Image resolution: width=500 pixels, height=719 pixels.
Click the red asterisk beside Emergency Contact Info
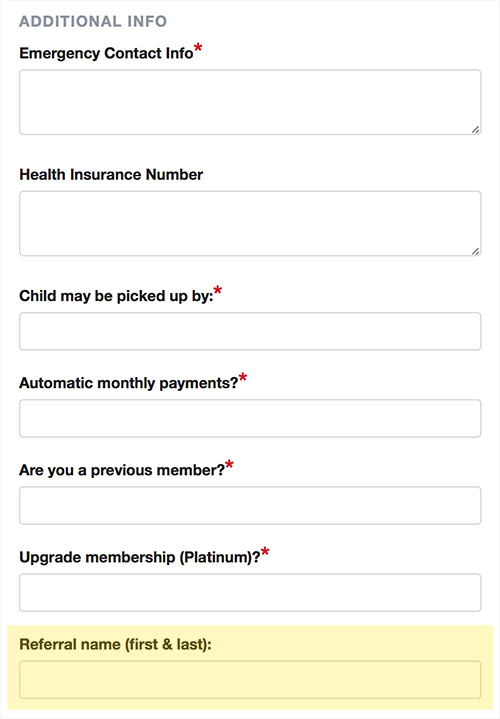[198, 47]
